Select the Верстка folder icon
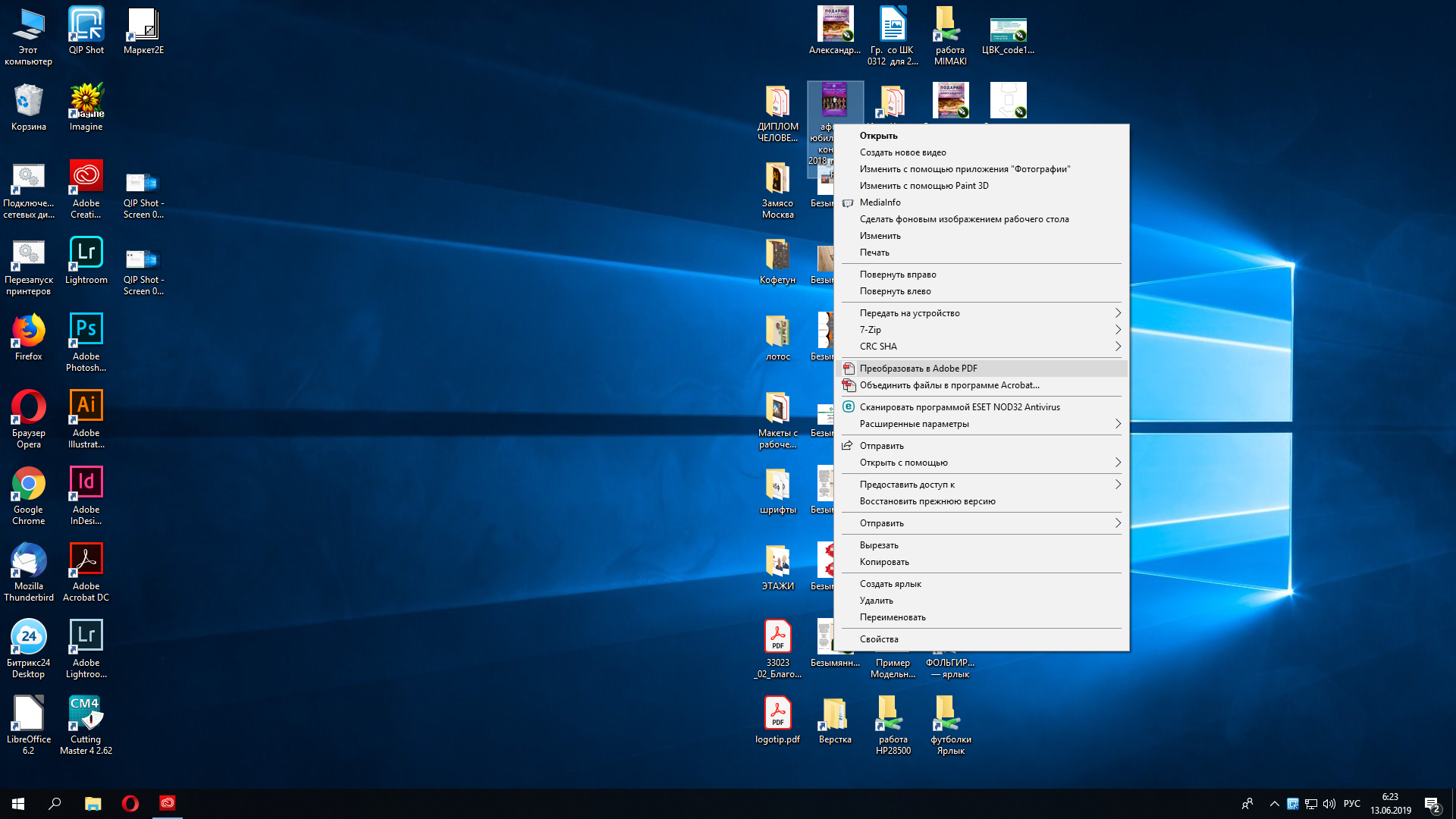This screenshot has width=1456, height=819. tap(835, 720)
